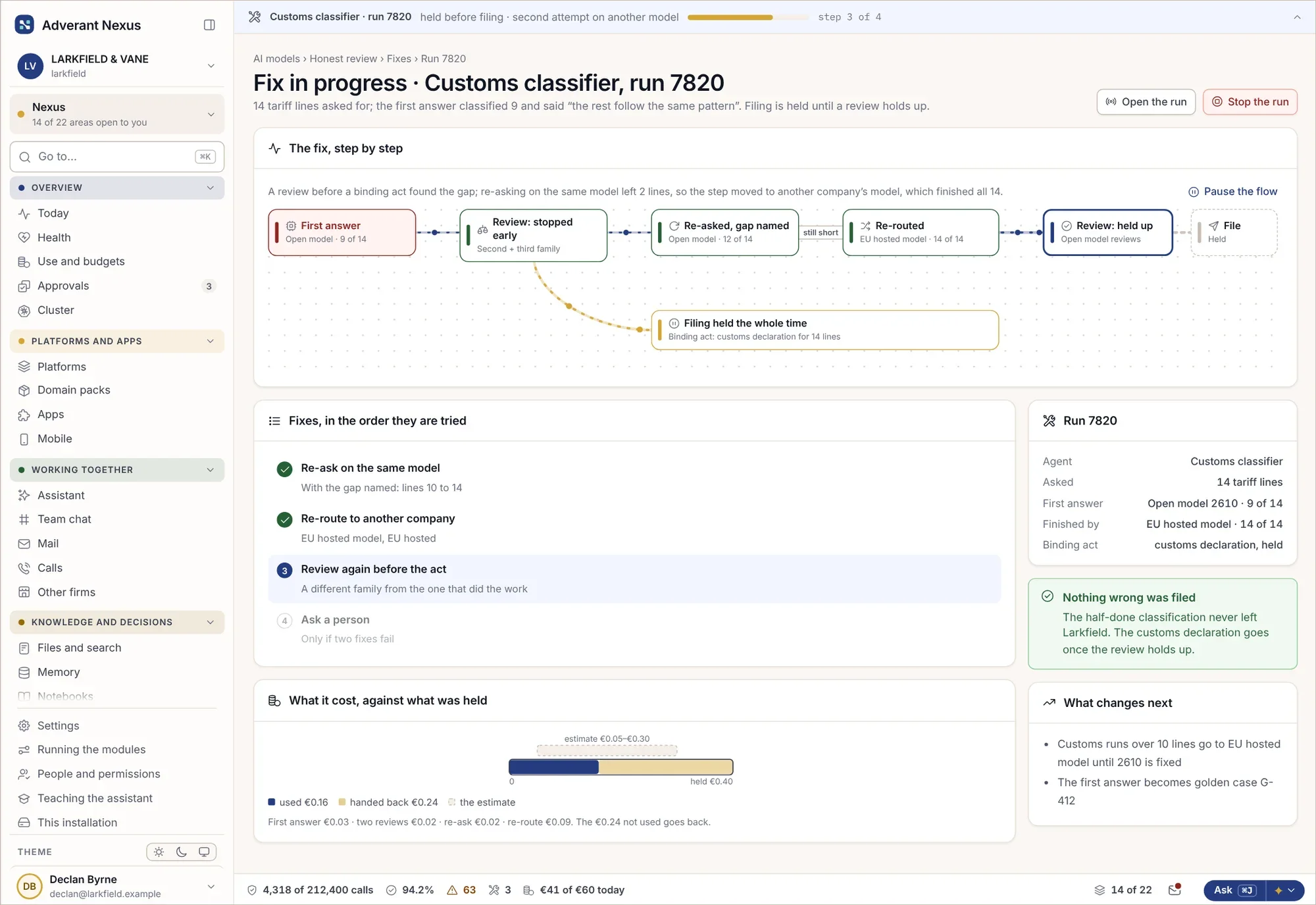Click the Cluster icon in sidebar
Screen dimensions: 1316x905
point(24,311)
